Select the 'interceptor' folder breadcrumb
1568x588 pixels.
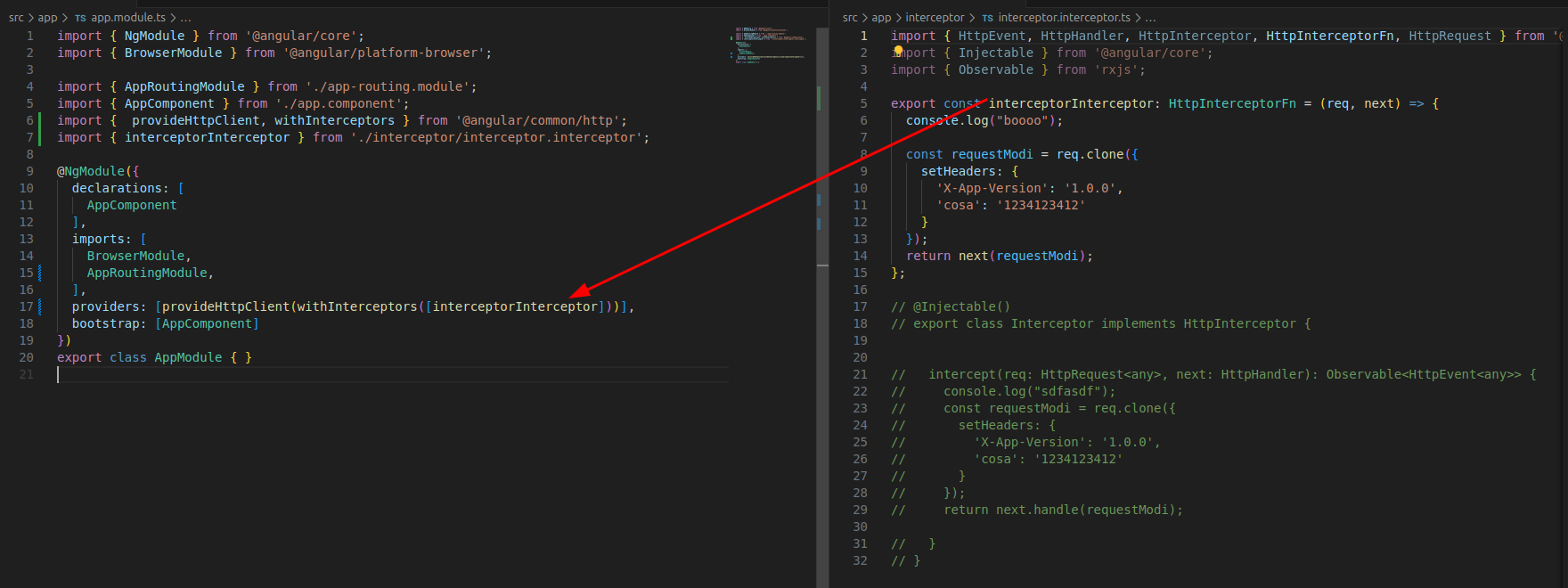coord(935,18)
